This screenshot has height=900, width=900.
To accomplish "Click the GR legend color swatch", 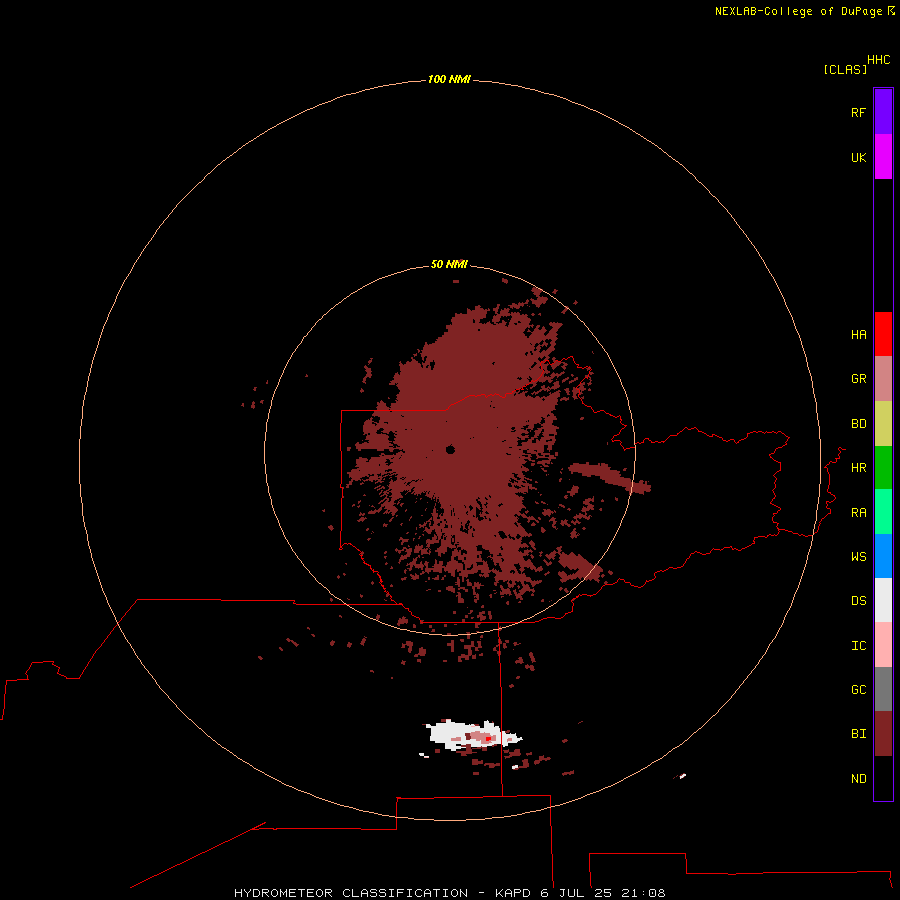I will (883, 378).
